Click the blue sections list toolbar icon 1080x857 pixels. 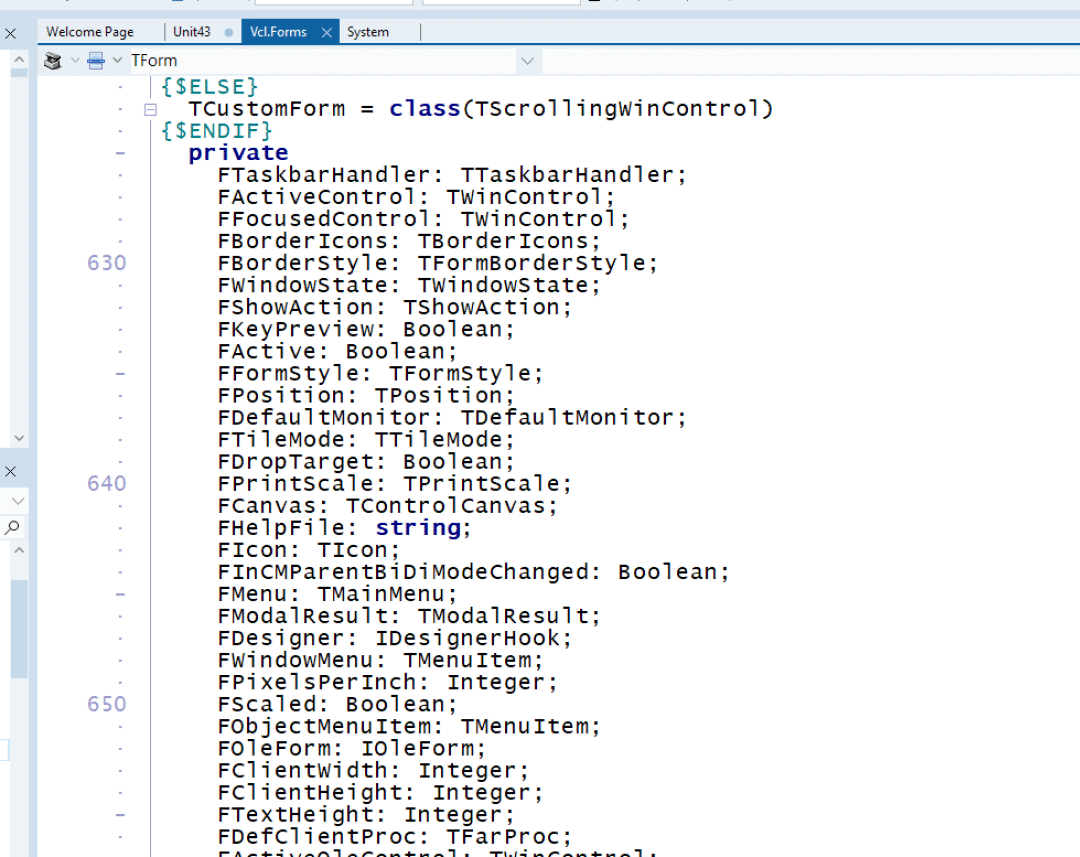point(96,61)
